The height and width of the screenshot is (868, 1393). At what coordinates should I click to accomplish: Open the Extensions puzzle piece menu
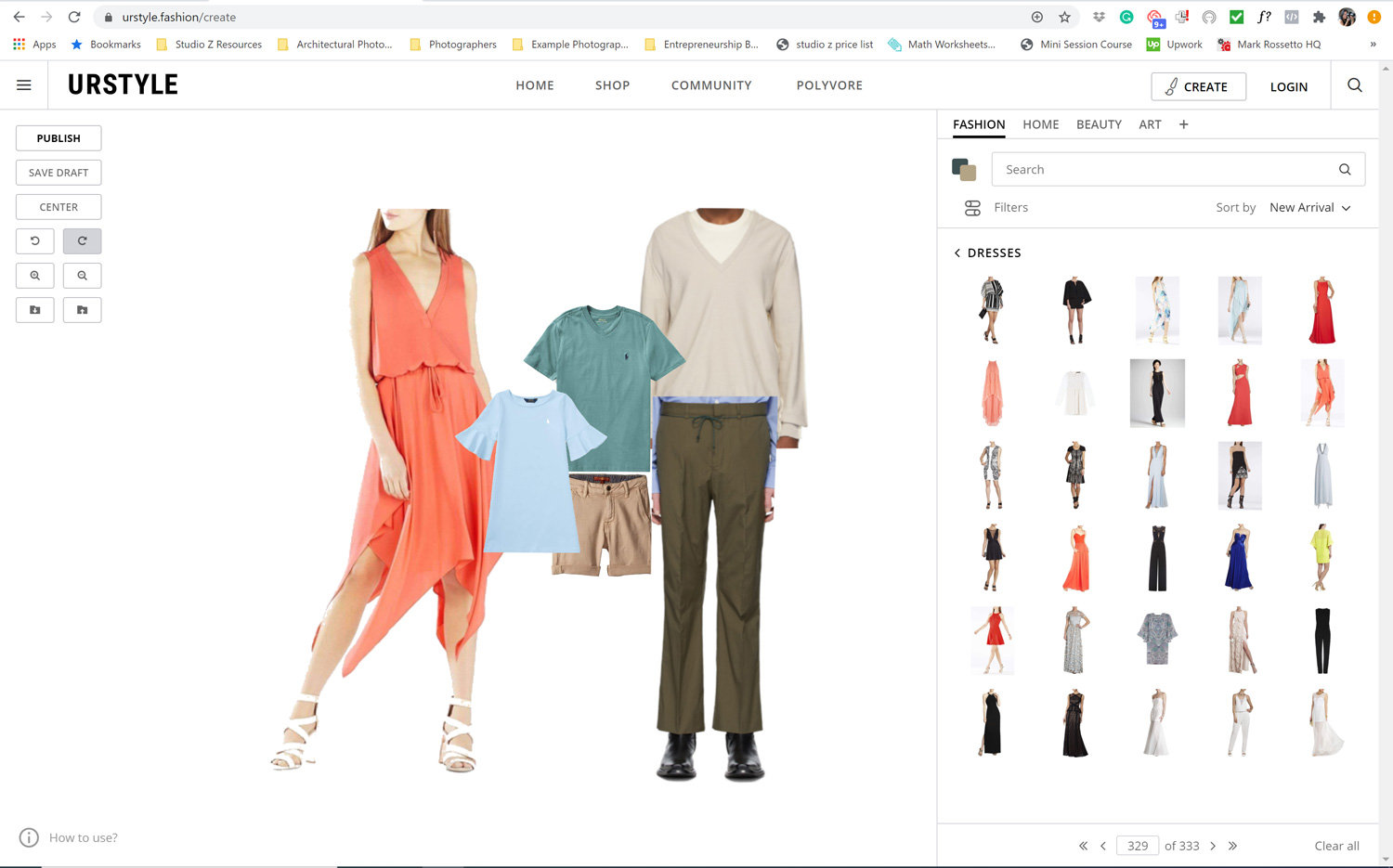(x=1319, y=17)
